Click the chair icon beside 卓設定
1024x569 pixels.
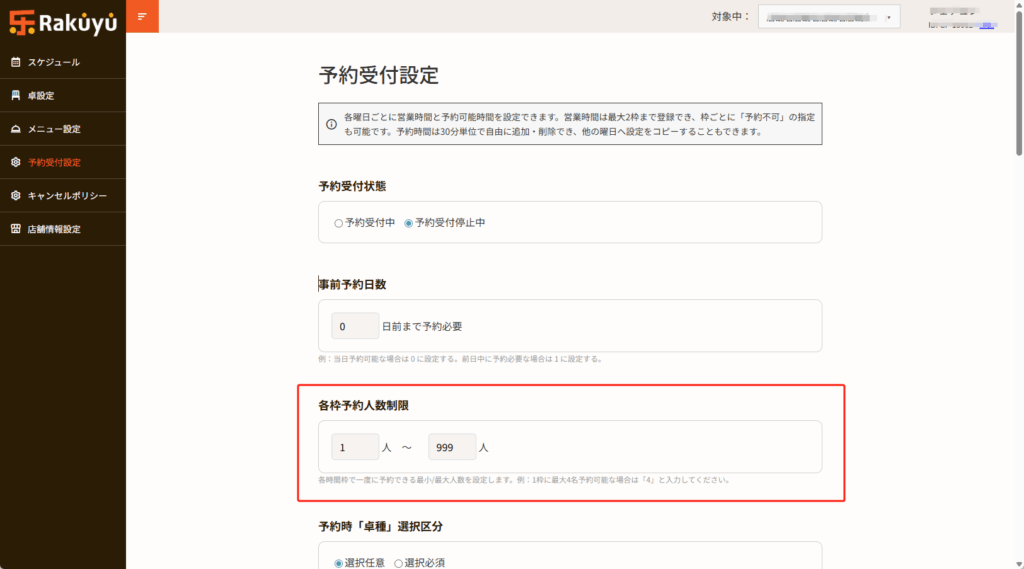[15, 95]
